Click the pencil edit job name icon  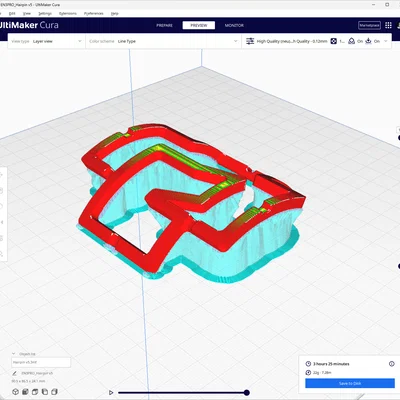click(14, 373)
